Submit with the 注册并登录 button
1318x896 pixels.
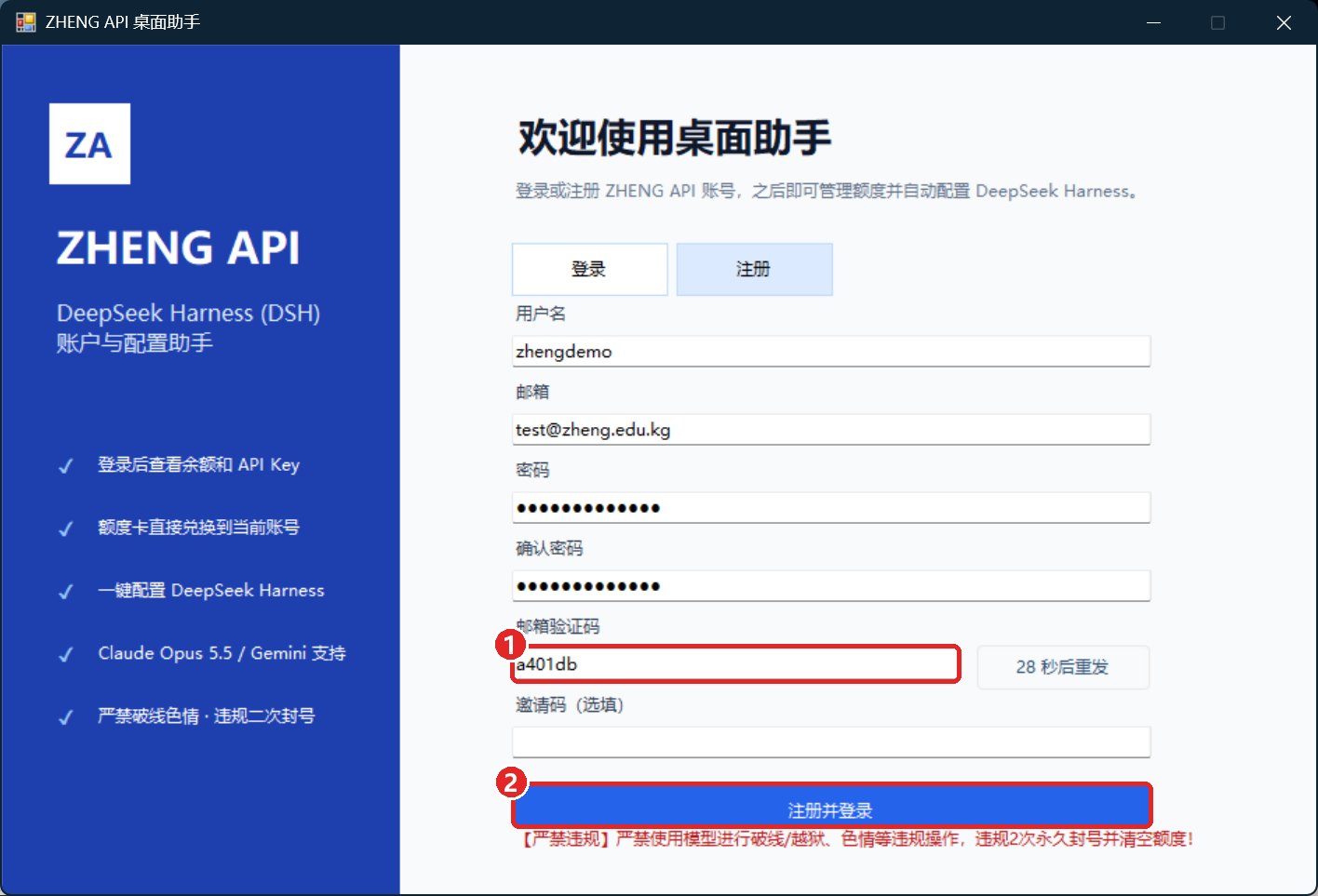pos(831,806)
